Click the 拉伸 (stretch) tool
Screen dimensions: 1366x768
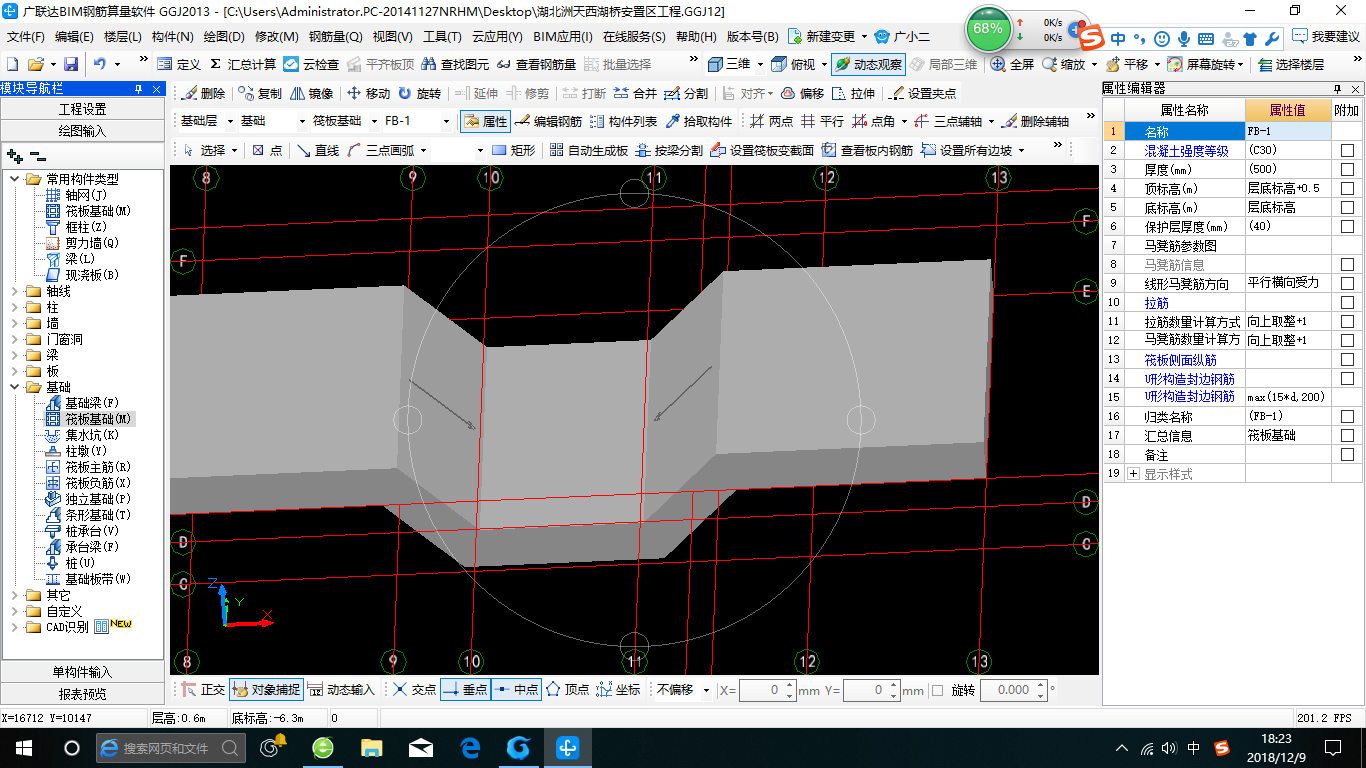(854, 94)
